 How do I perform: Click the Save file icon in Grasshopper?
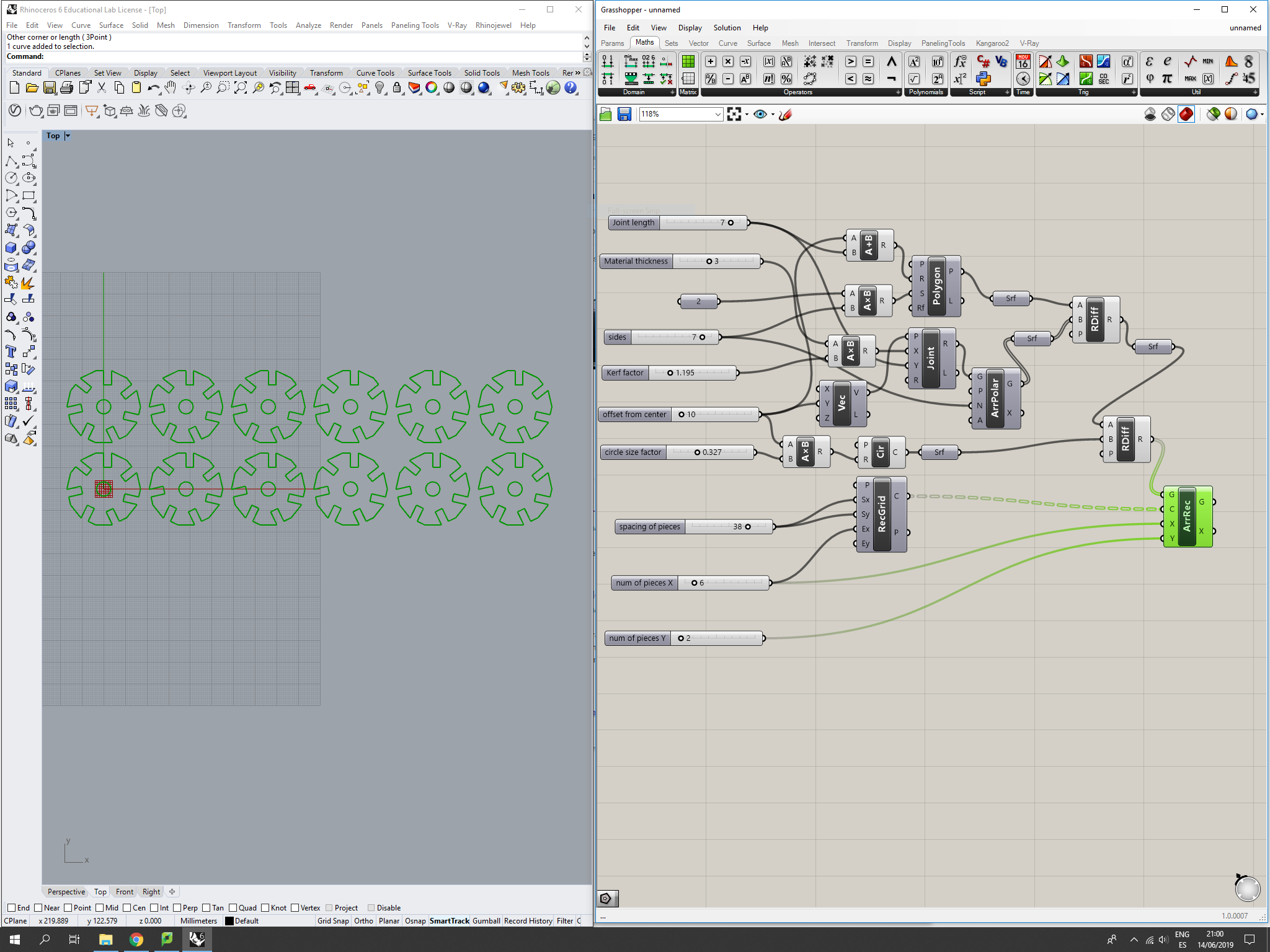pos(624,114)
